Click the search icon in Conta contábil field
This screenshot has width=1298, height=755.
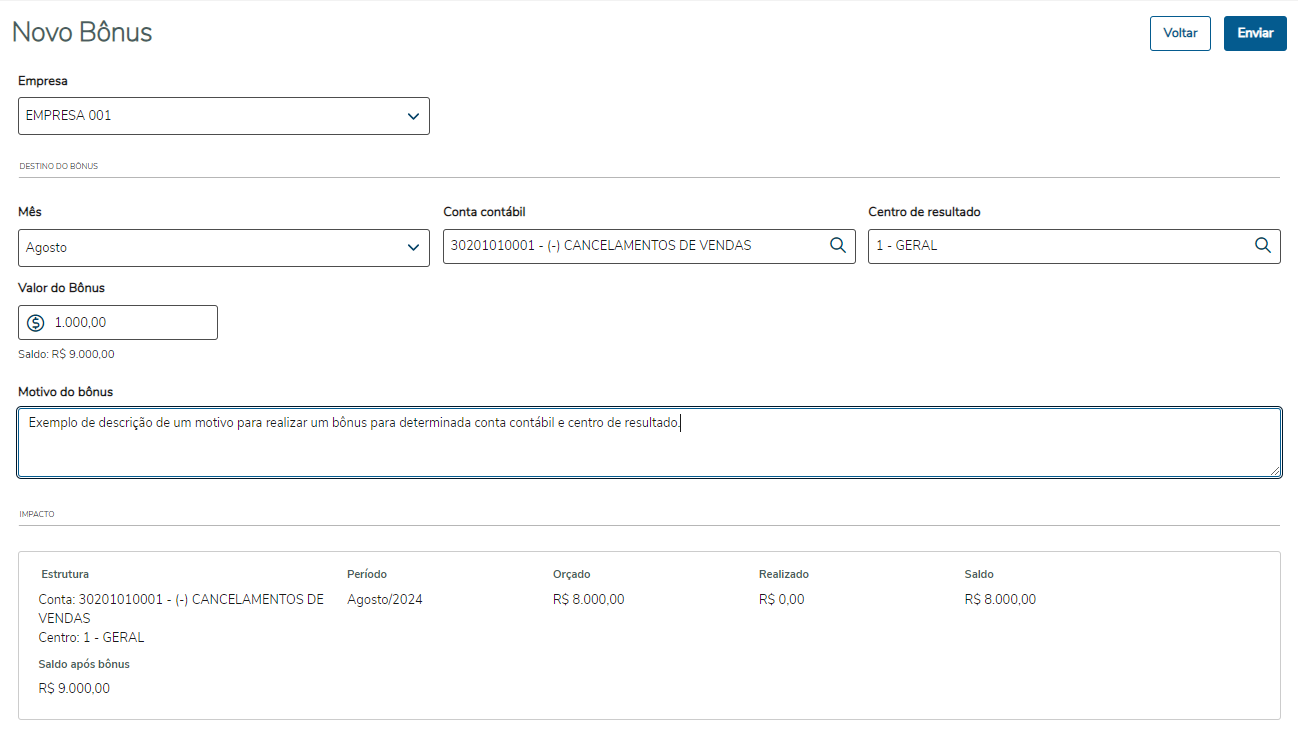[x=838, y=246]
